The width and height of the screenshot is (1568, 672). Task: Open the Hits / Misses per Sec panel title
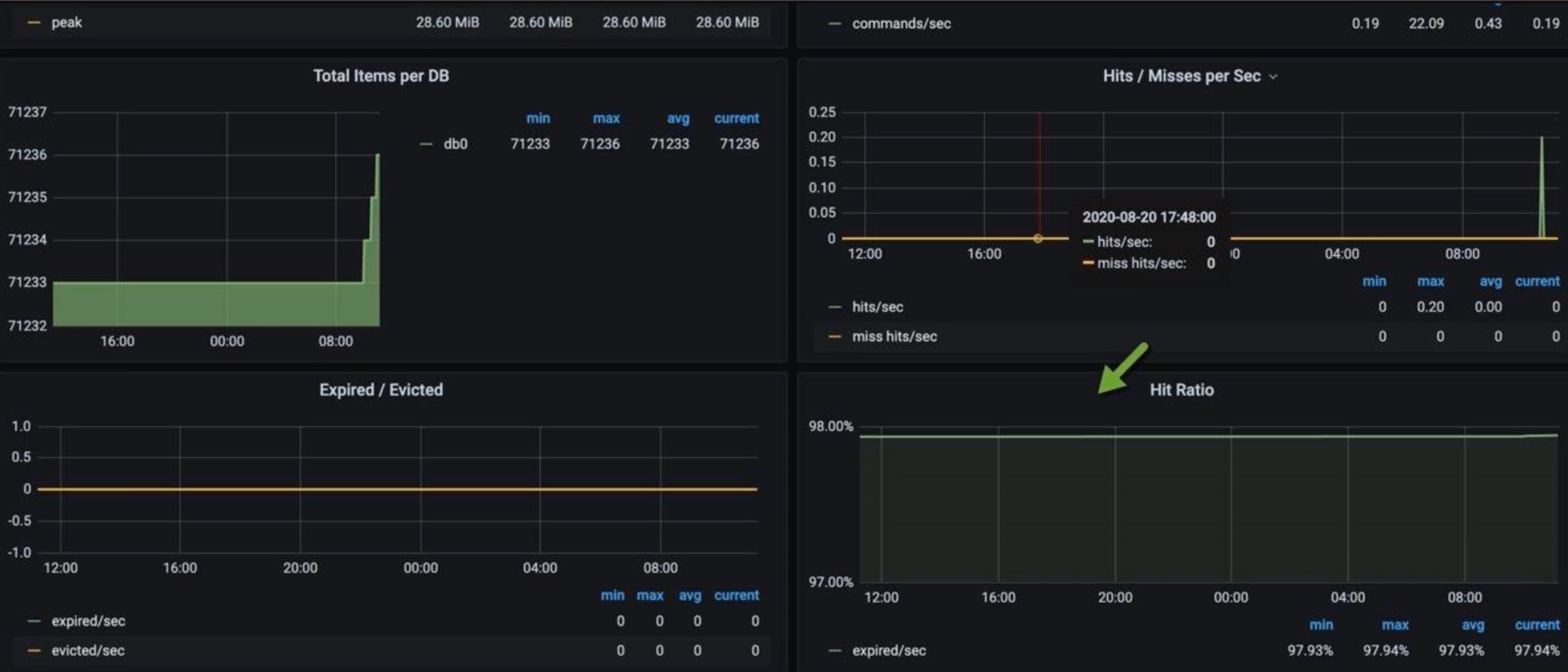1182,76
